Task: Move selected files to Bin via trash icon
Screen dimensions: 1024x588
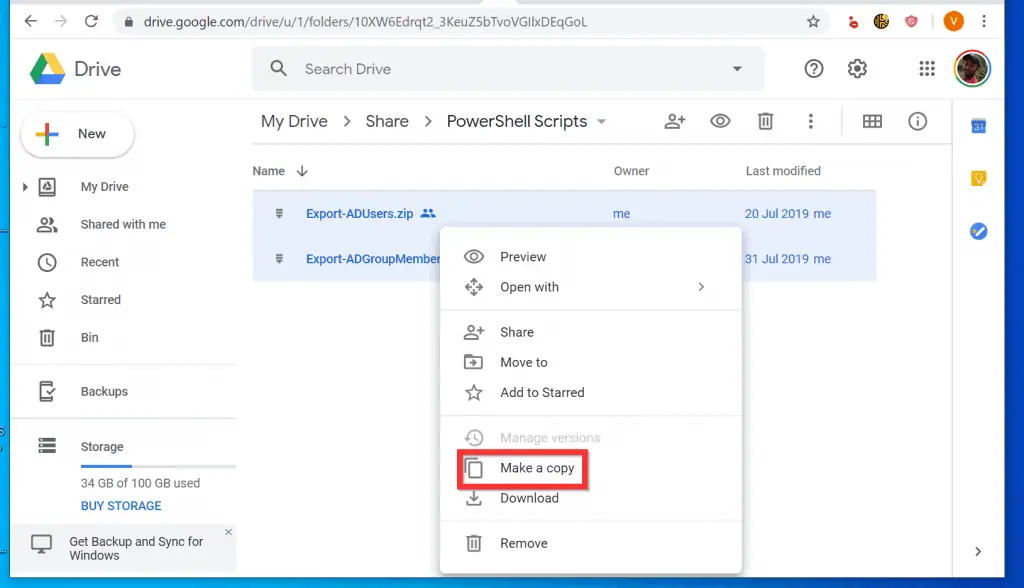Action: pyautogui.click(x=765, y=120)
